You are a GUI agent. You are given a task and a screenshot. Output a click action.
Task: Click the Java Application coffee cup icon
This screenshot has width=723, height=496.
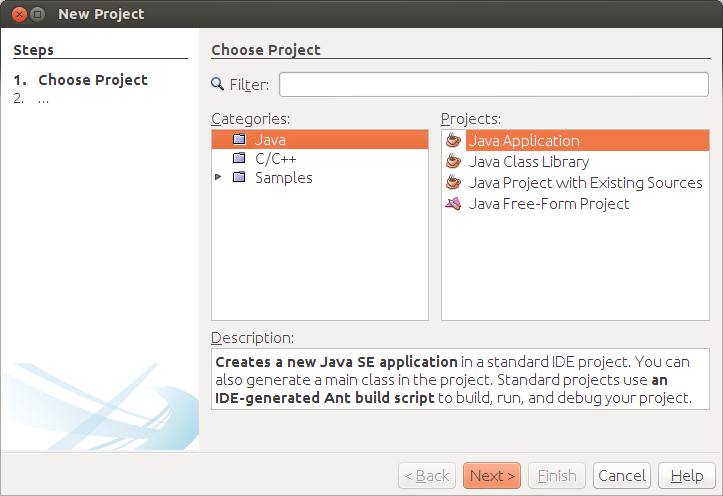click(x=454, y=141)
